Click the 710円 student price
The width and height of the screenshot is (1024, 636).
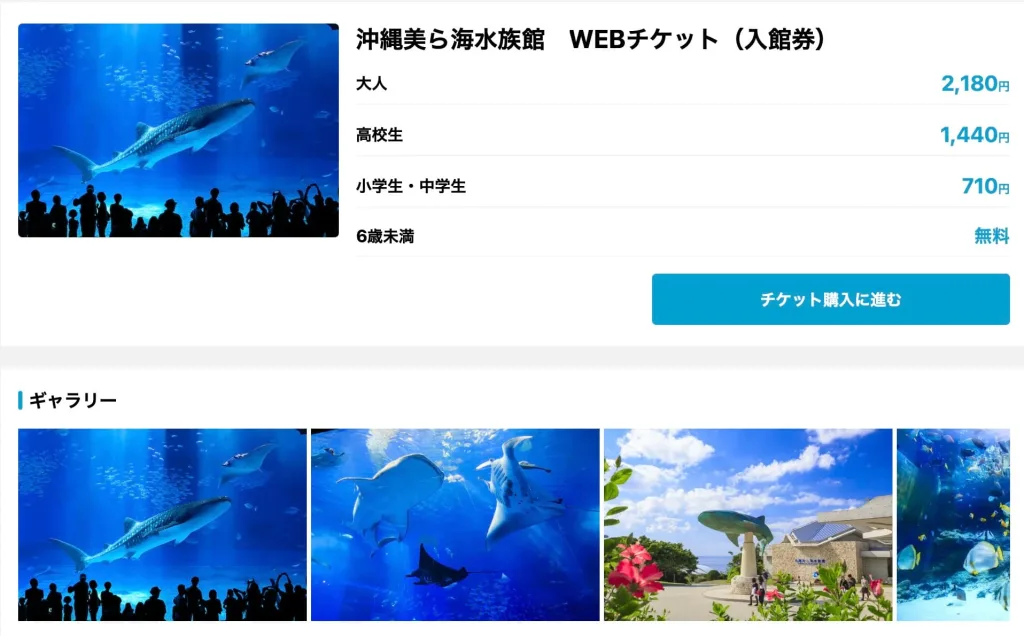coord(985,186)
